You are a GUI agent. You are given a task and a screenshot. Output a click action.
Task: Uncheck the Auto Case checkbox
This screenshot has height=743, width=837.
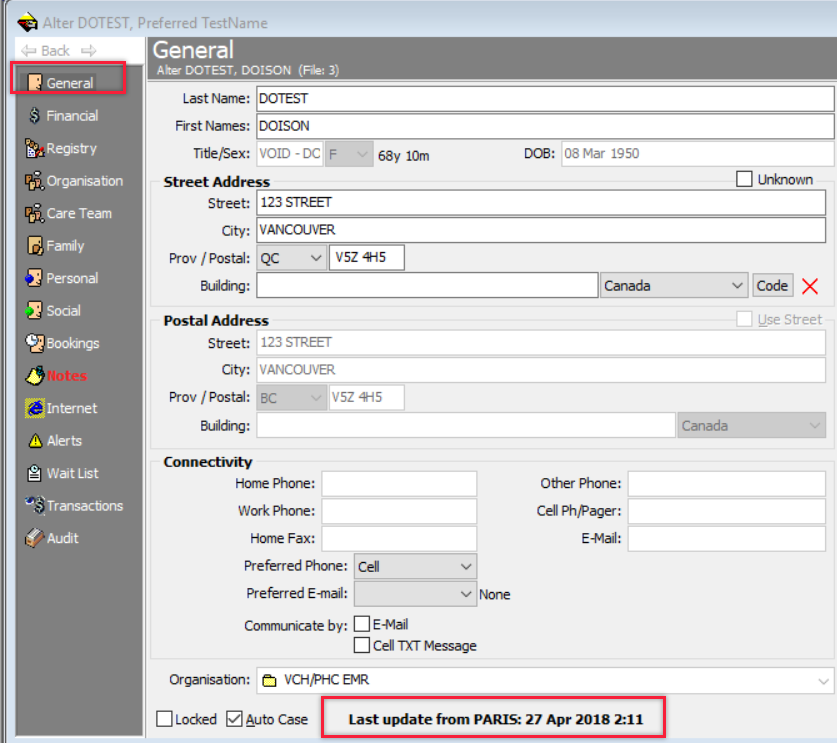[x=234, y=719]
